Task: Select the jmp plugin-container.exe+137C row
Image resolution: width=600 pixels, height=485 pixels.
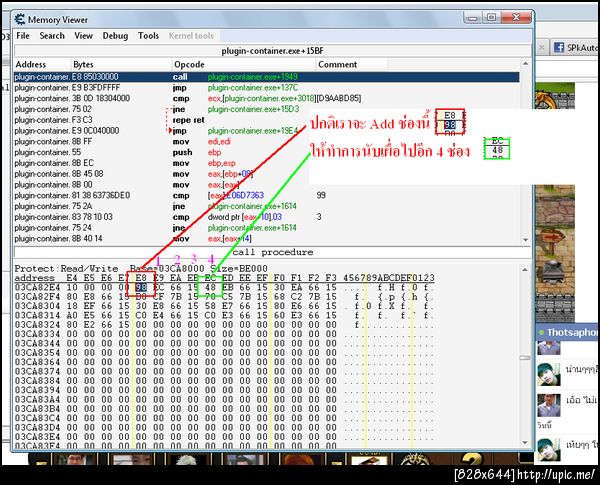Action: pos(267,88)
